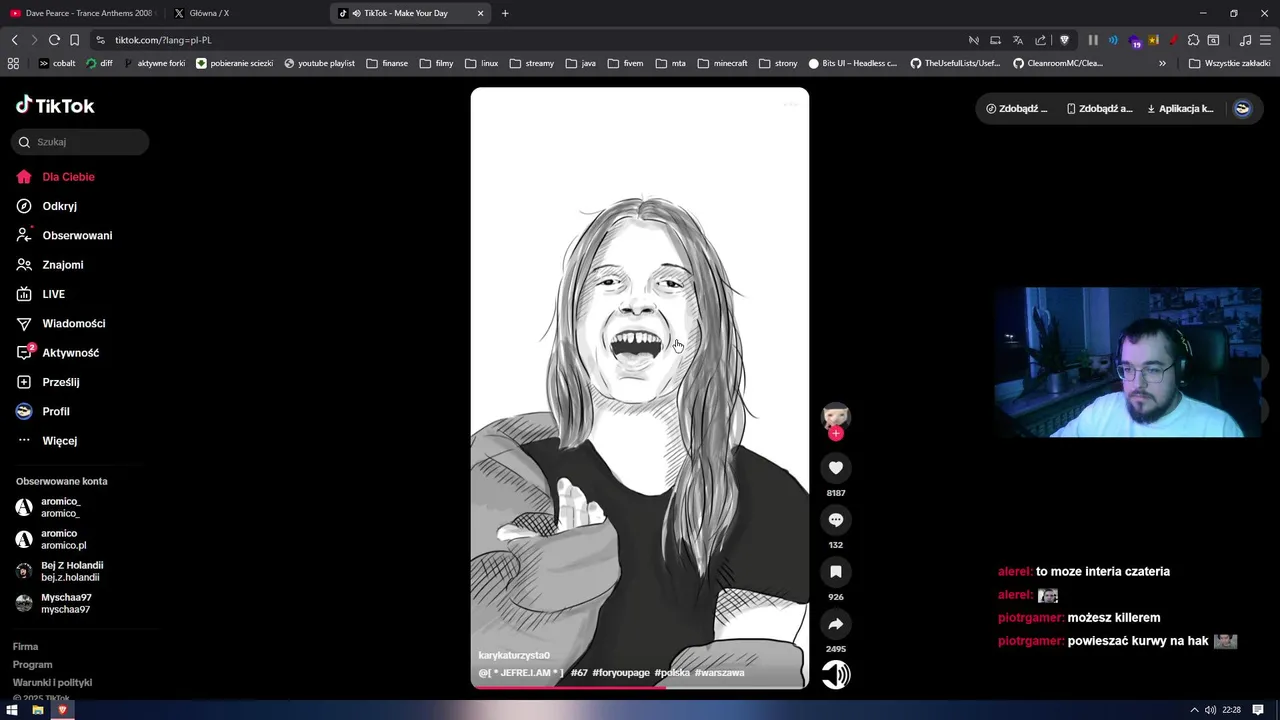Open the video's three-dot options menu

tap(791, 103)
